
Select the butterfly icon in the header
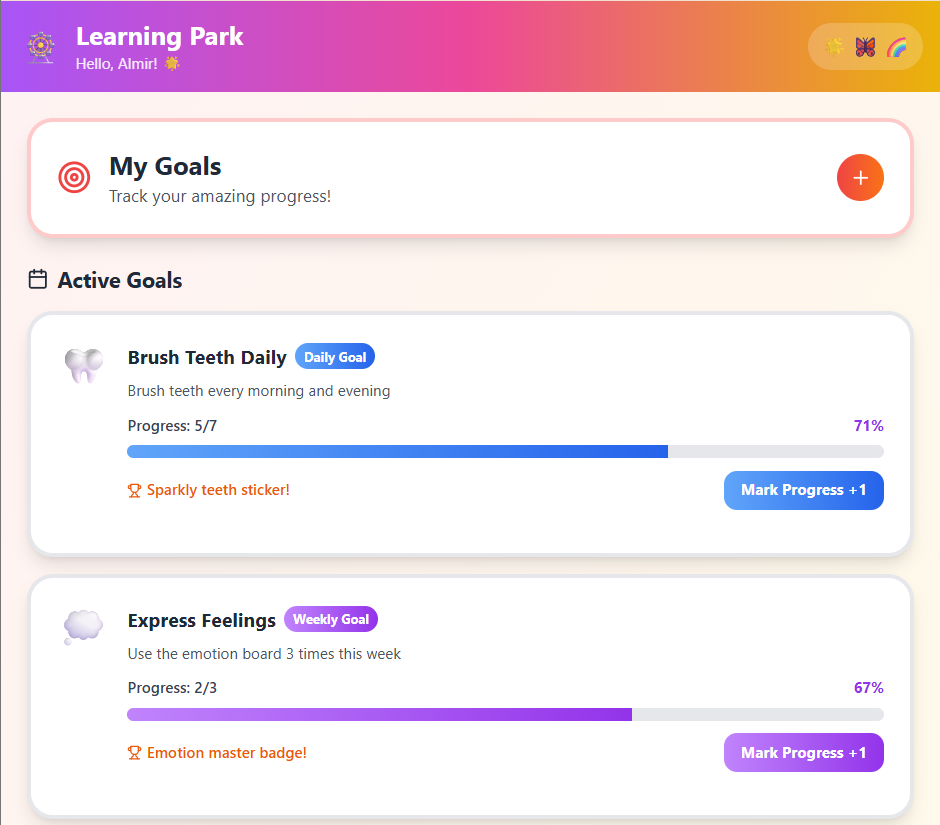click(865, 46)
